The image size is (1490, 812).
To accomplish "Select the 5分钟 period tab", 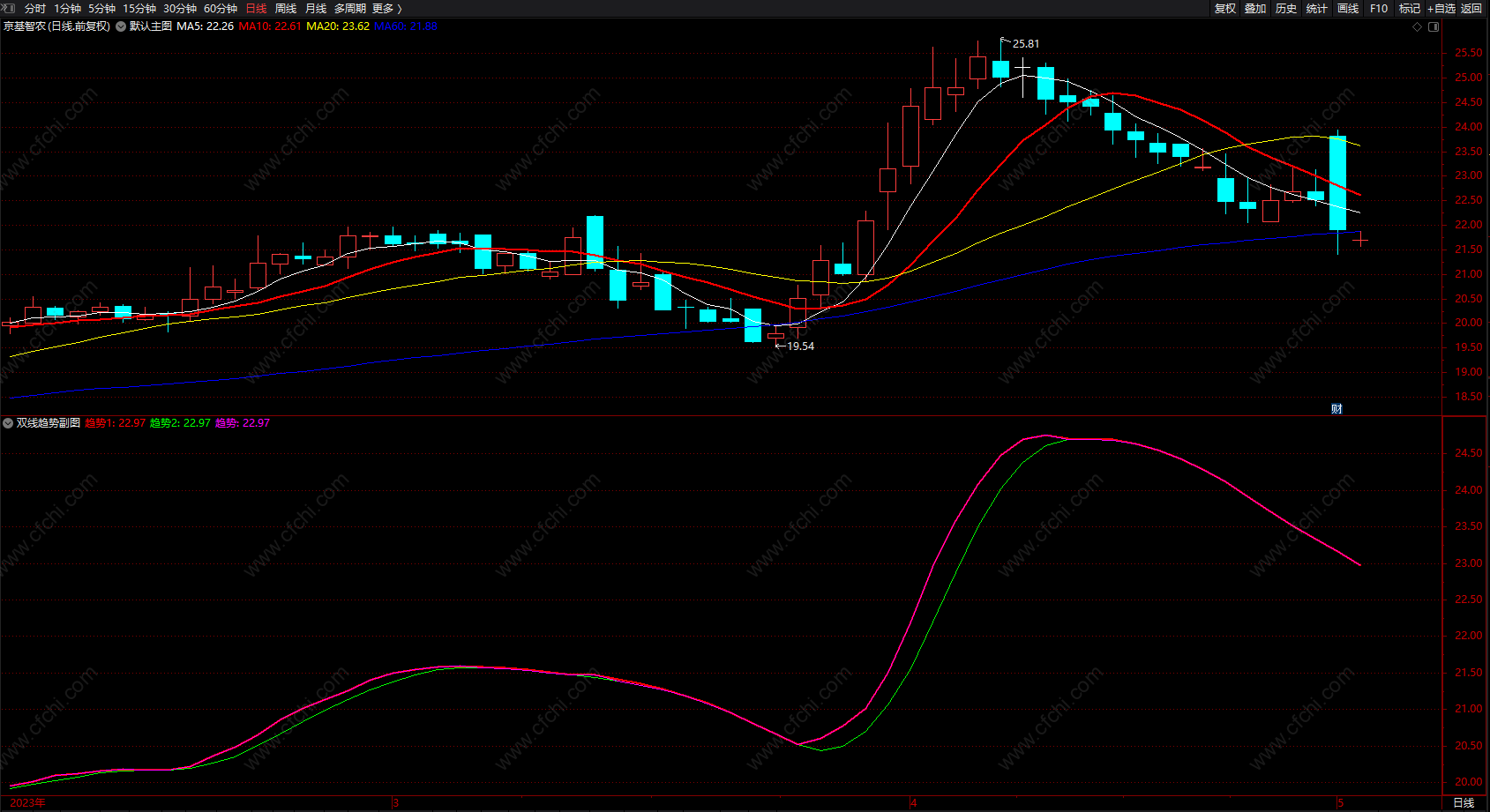I will pos(101,9).
